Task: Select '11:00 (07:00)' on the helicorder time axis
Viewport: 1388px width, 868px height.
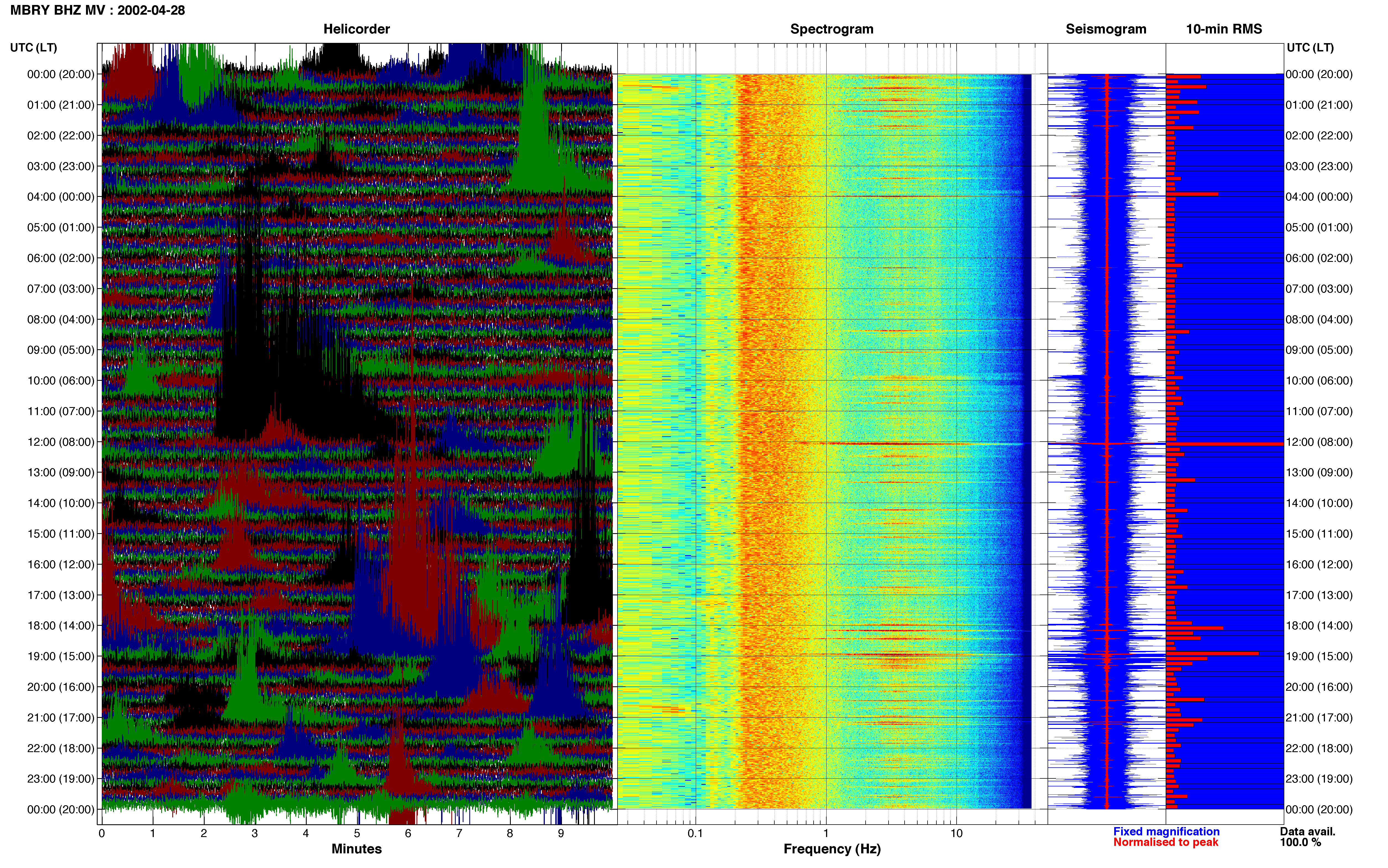Action: point(61,412)
